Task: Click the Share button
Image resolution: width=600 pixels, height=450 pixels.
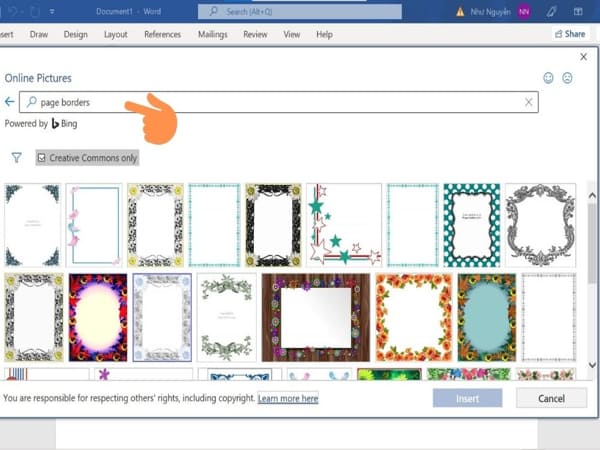Action: click(571, 34)
